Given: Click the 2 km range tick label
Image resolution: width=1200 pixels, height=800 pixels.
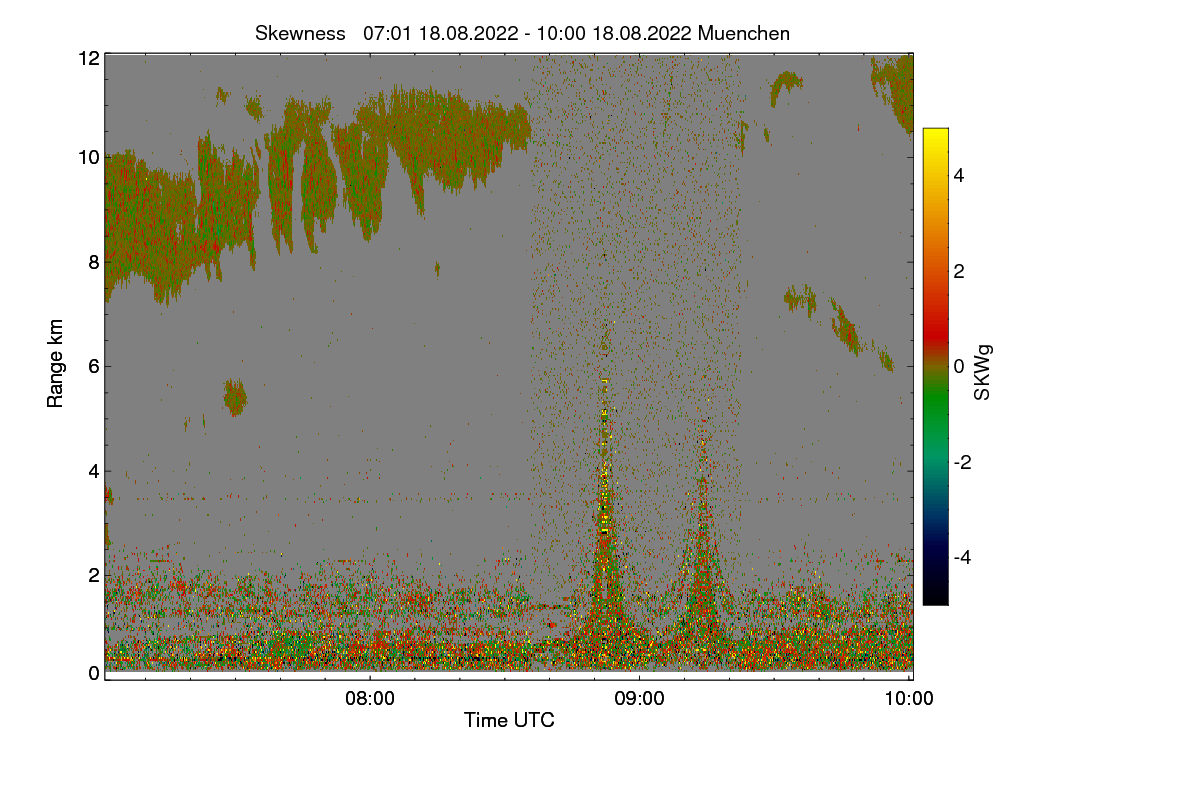Looking at the screenshot, I should 93,574.
